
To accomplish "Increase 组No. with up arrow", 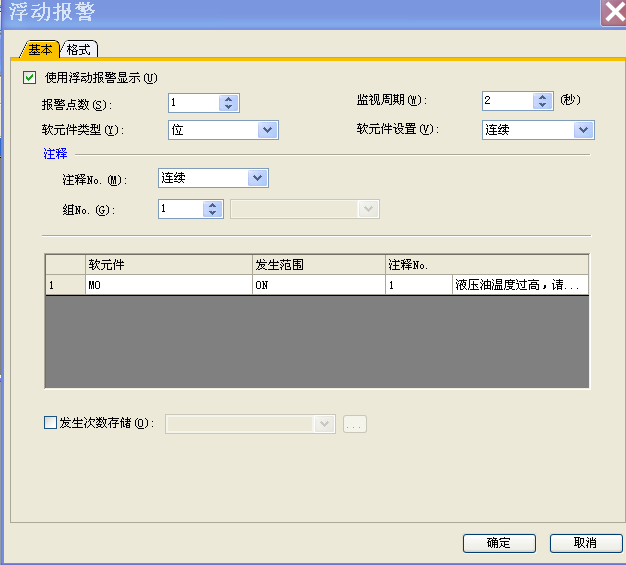I will click(x=211, y=205).
